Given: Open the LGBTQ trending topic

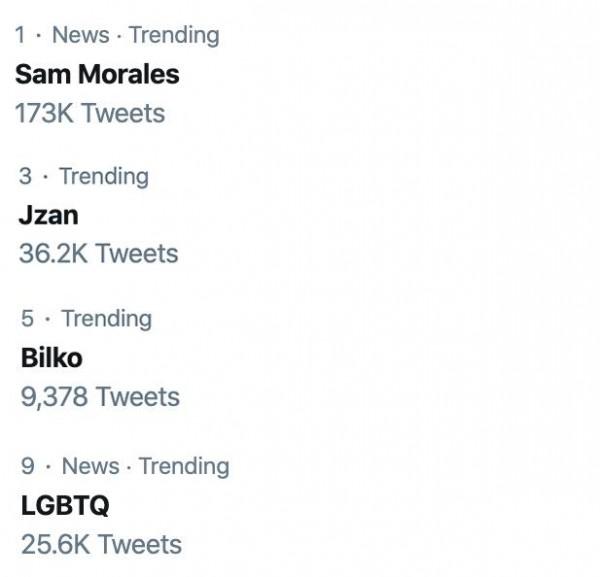Looking at the screenshot, I should click(x=65, y=505).
